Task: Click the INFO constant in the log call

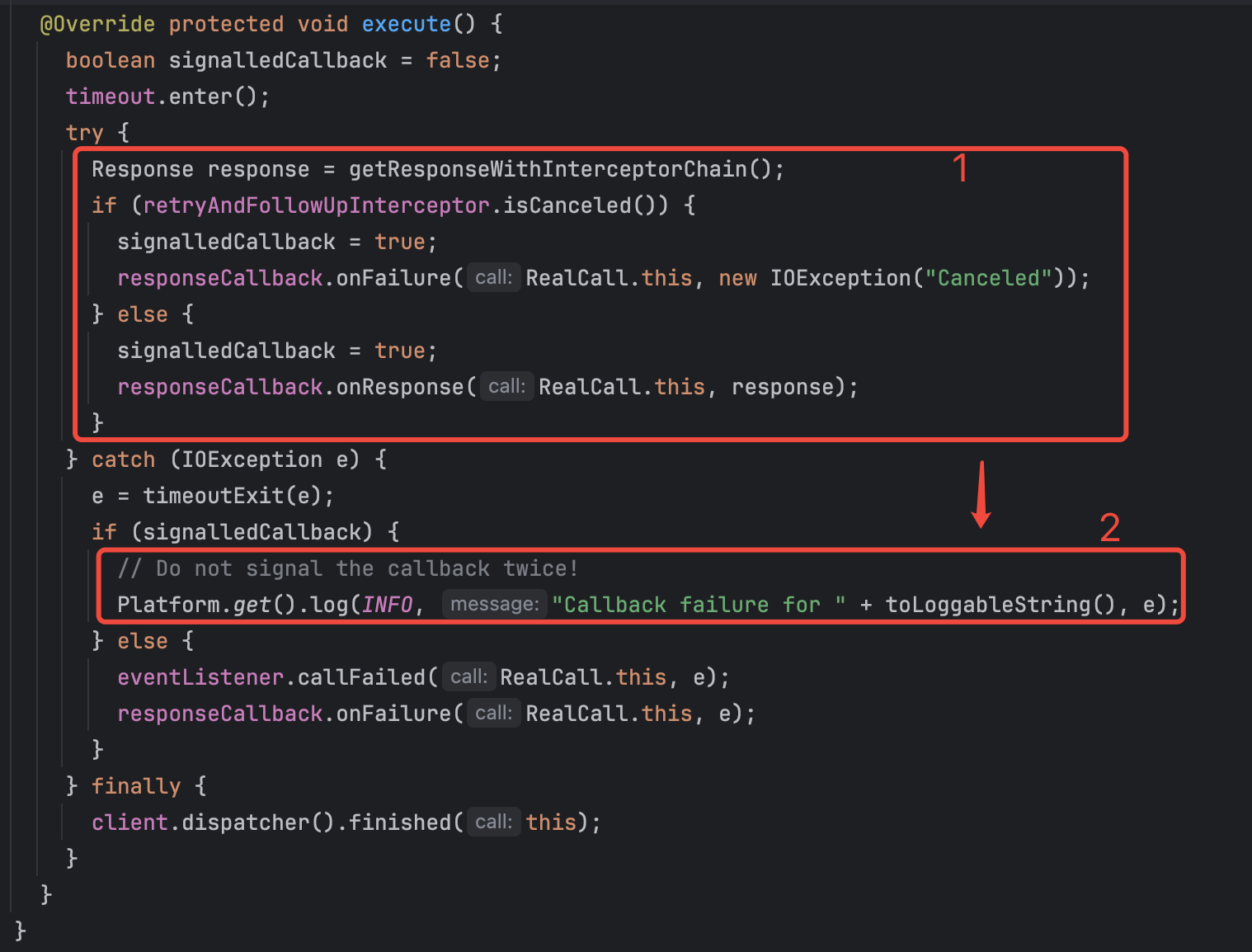Action: pos(387,605)
